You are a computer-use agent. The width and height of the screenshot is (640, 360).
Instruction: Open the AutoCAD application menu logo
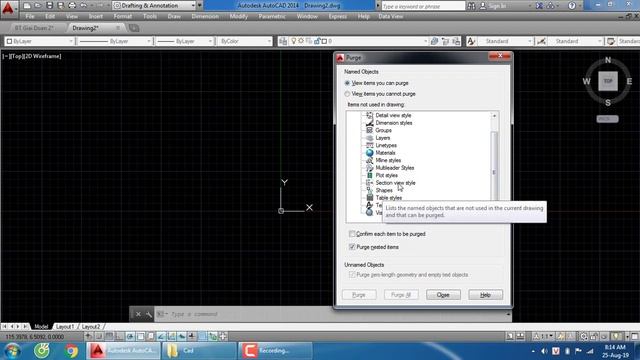(x=8, y=8)
